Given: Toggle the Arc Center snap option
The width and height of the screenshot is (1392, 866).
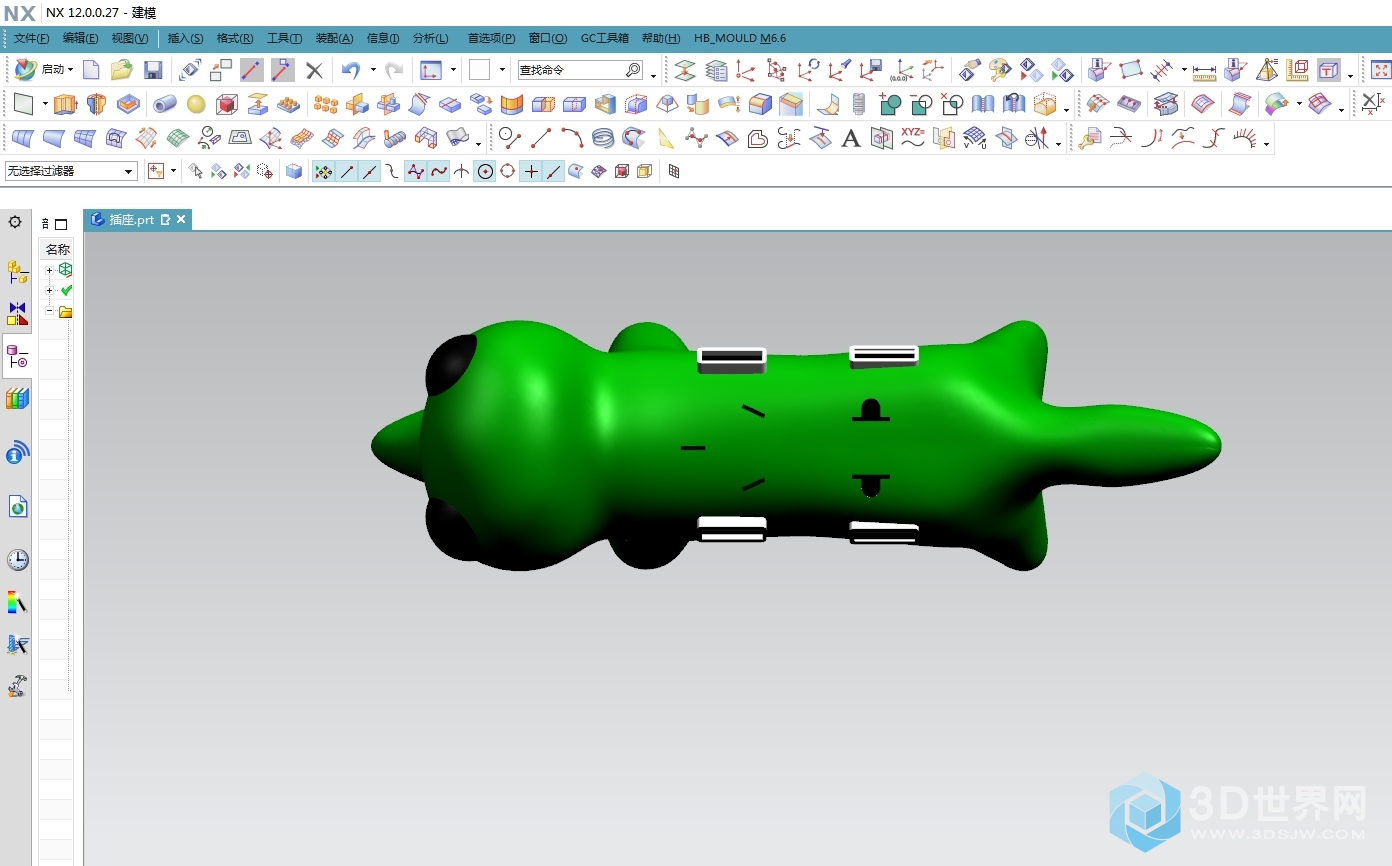Looking at the screenshot, I should (x=485, y=171).
